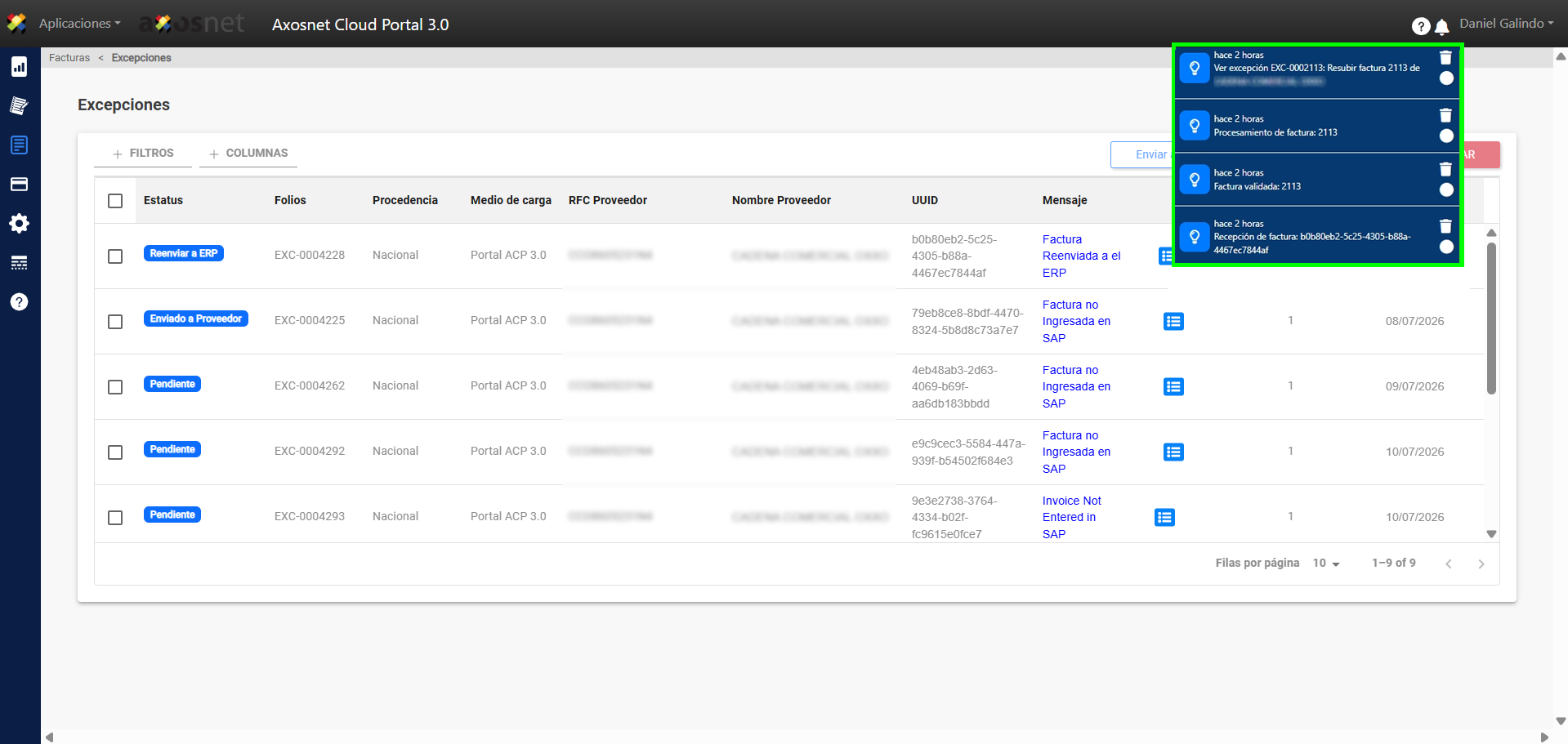Screen dimensions: 1568x744
Task: Click the Enviar button
Action: tap(1142, 154)
